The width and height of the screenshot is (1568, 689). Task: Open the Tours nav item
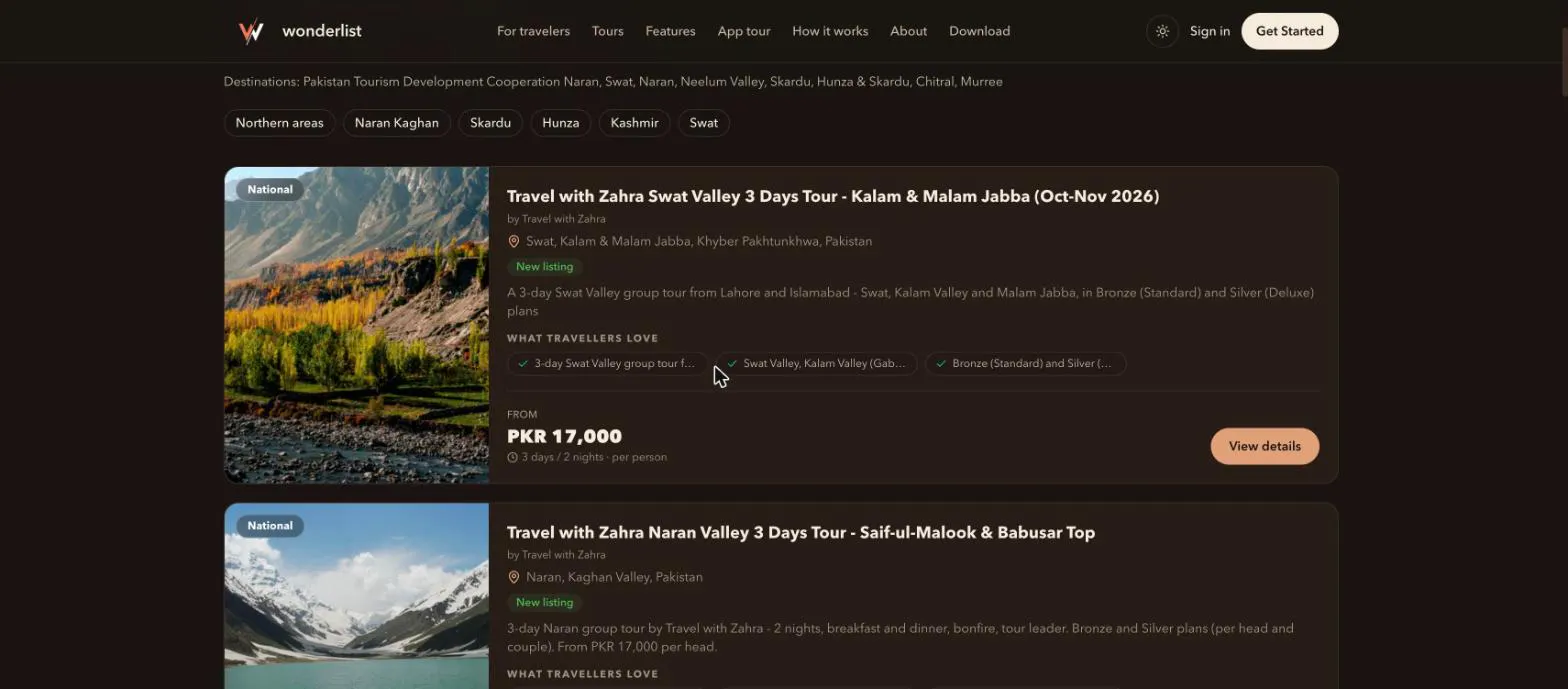[x=608, y=31]
